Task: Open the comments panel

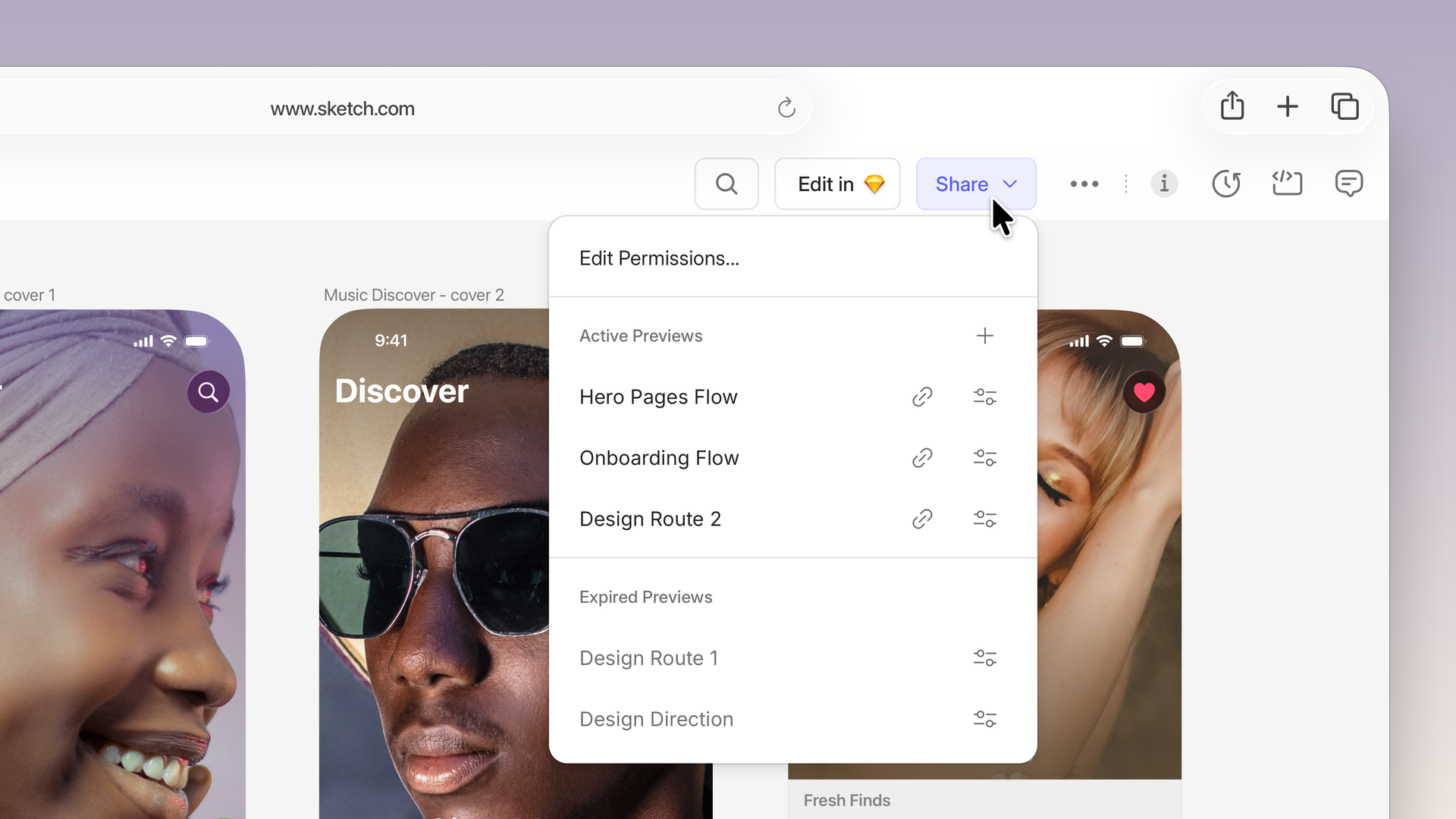Action: 1349,184
